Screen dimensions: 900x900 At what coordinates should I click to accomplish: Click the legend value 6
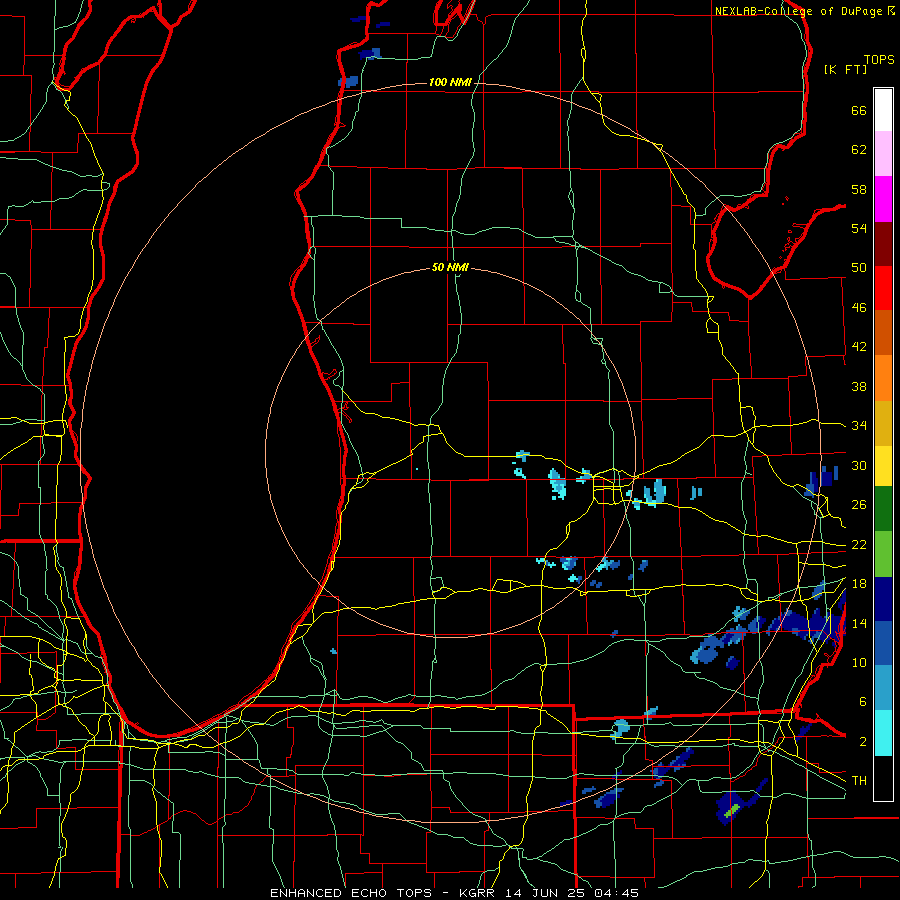coord(863,702)
